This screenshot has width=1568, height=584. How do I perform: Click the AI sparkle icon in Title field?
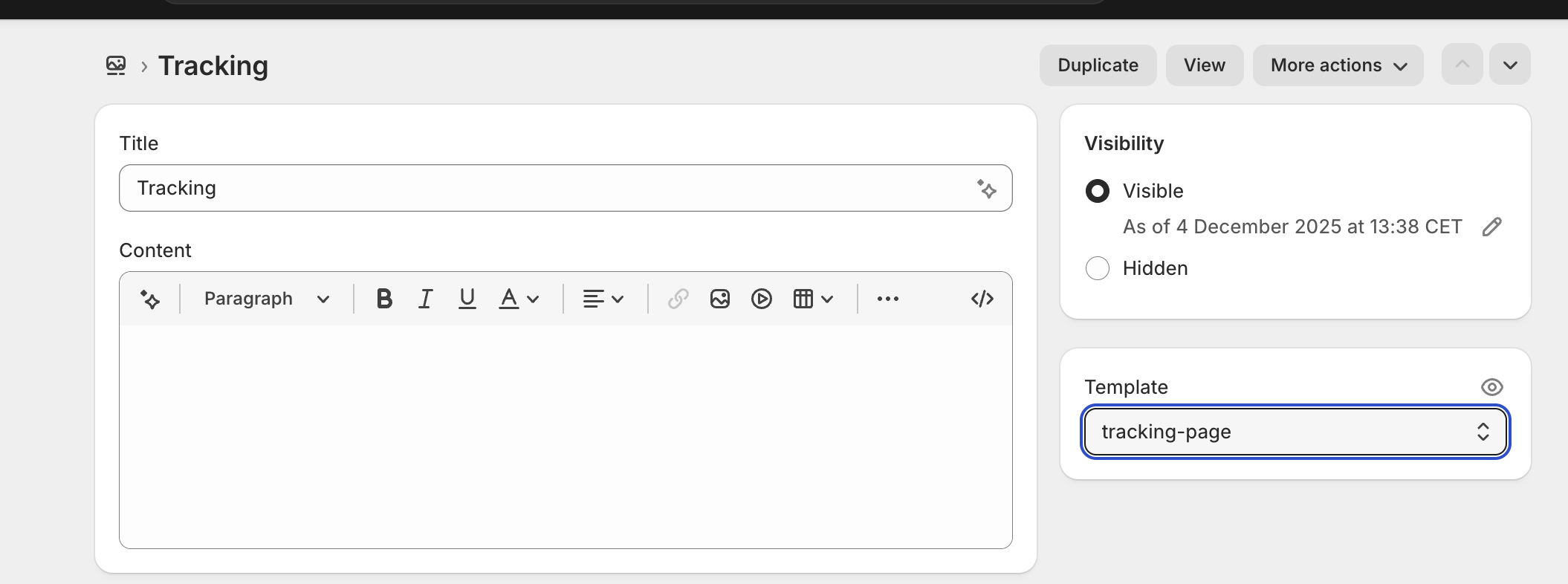click(986, 189)
